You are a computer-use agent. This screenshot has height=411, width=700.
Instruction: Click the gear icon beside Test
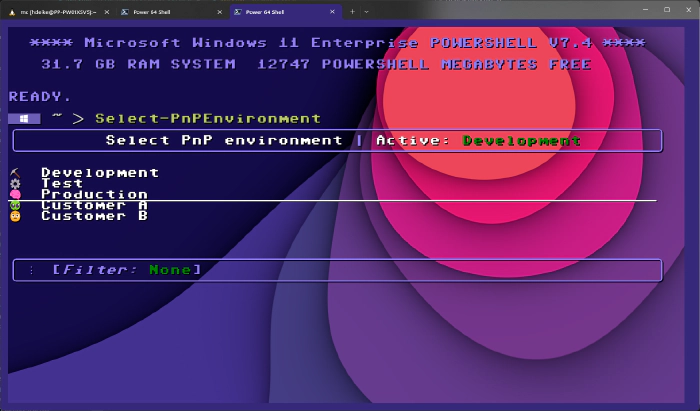click(x=15, y=184)
